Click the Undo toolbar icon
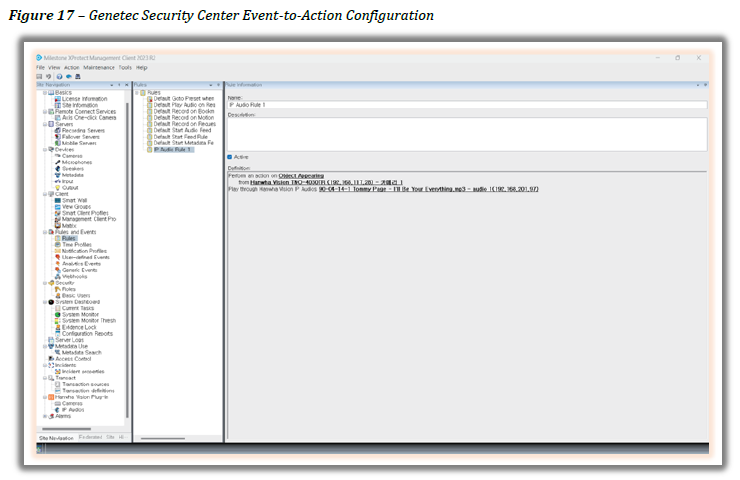740x480 pixels. 48,76
